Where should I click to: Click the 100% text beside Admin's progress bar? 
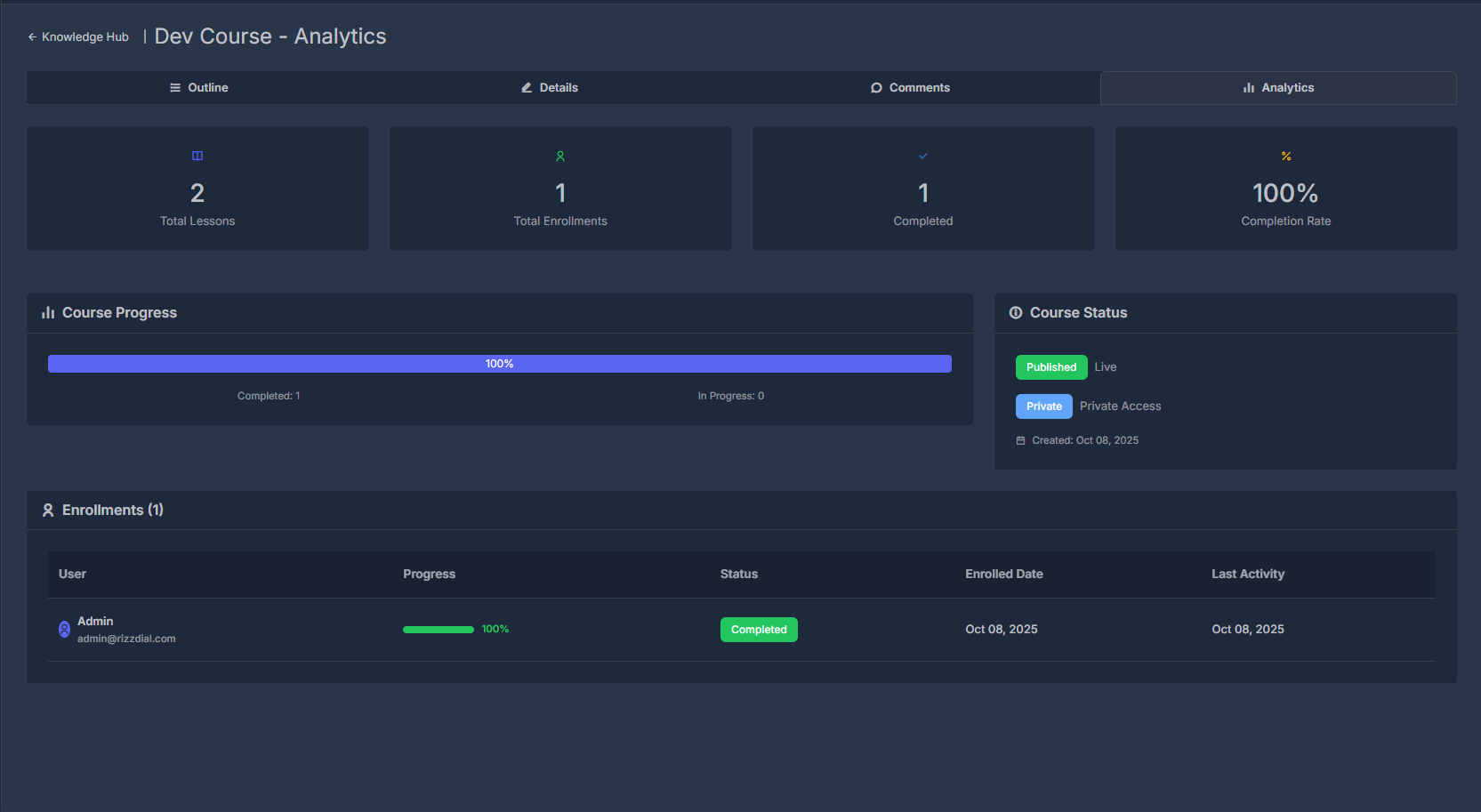[x=495, y=630]
